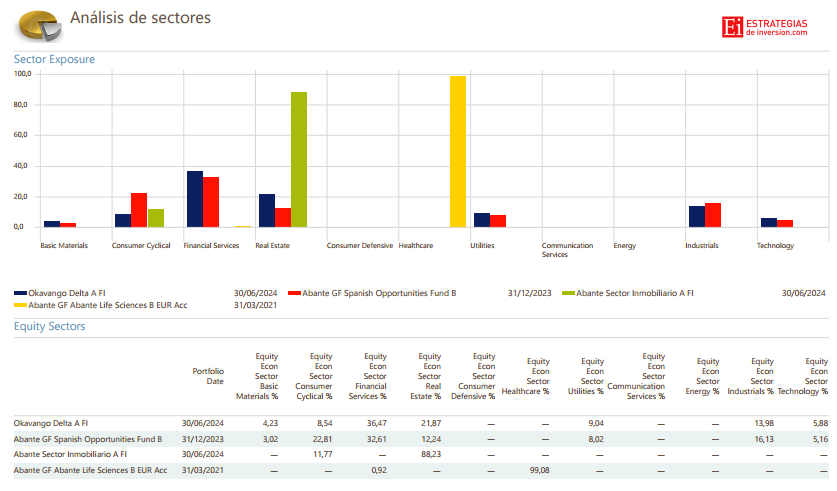
Task: Click the Equity Econ Sector Technology % header
Action: coord(802,376)
